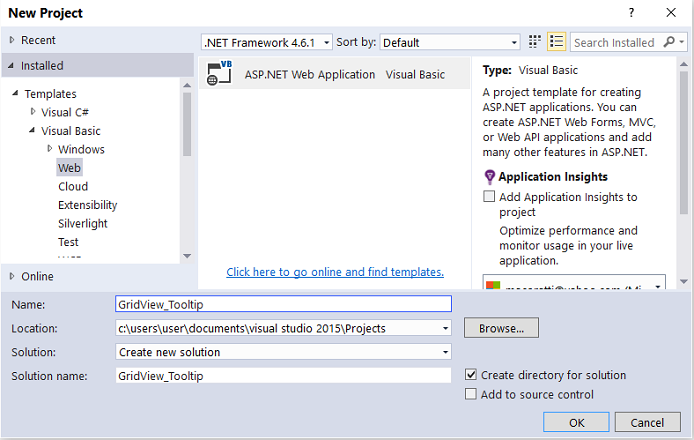Expand the Visual C# tree node

click(33, 112)
